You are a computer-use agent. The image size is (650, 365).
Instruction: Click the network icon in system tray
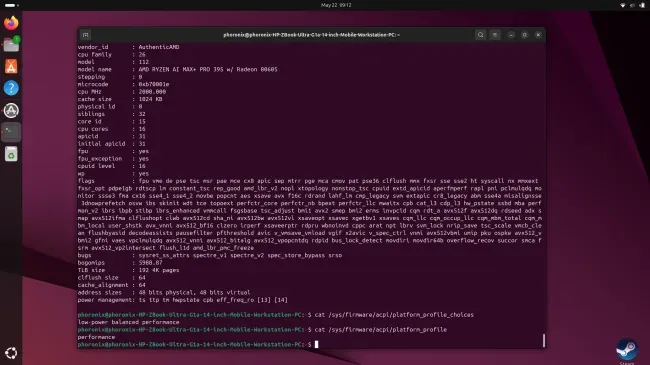coord(622,5)
